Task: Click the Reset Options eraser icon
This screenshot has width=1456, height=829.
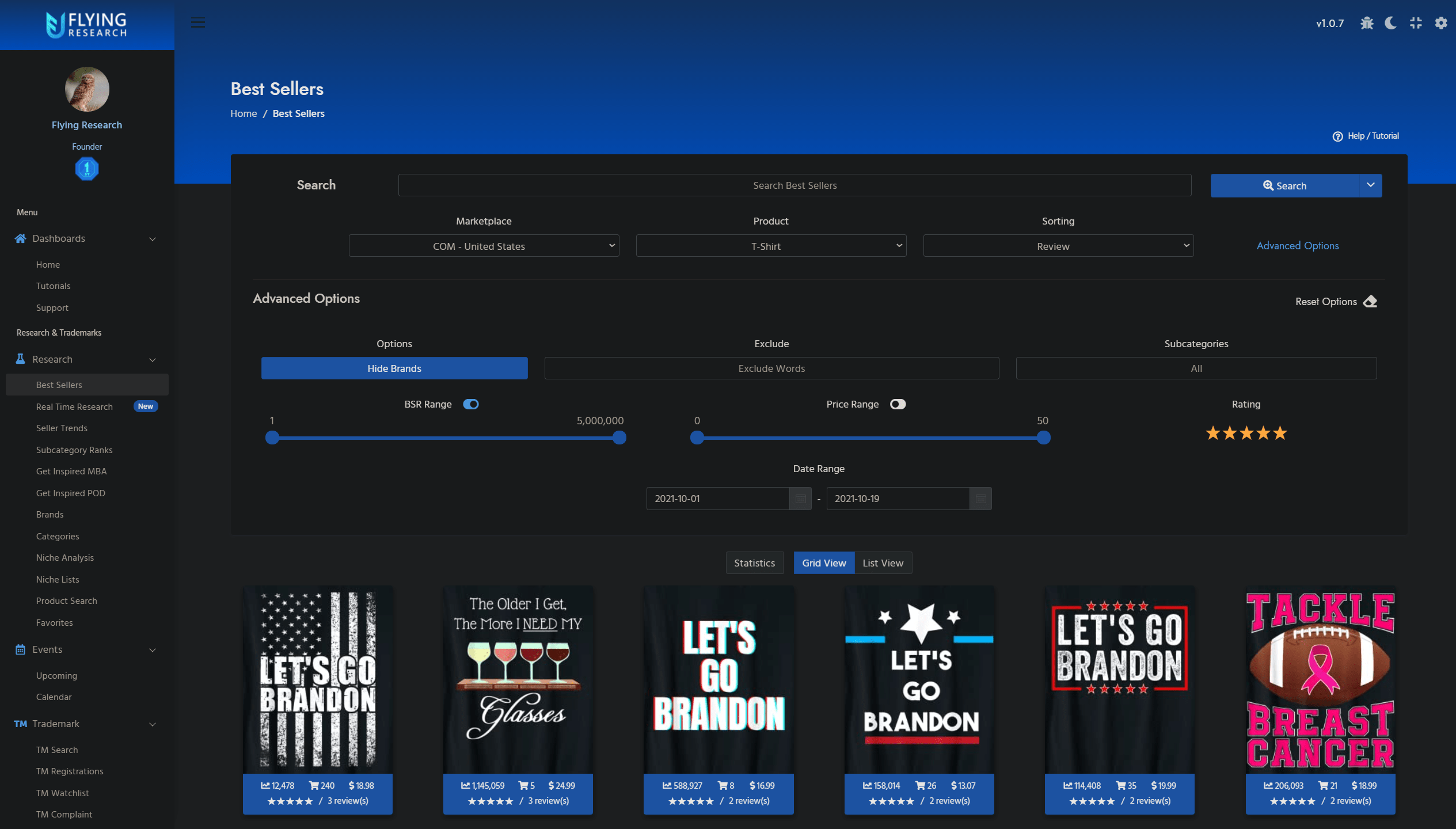Action: coord(1371,302)
